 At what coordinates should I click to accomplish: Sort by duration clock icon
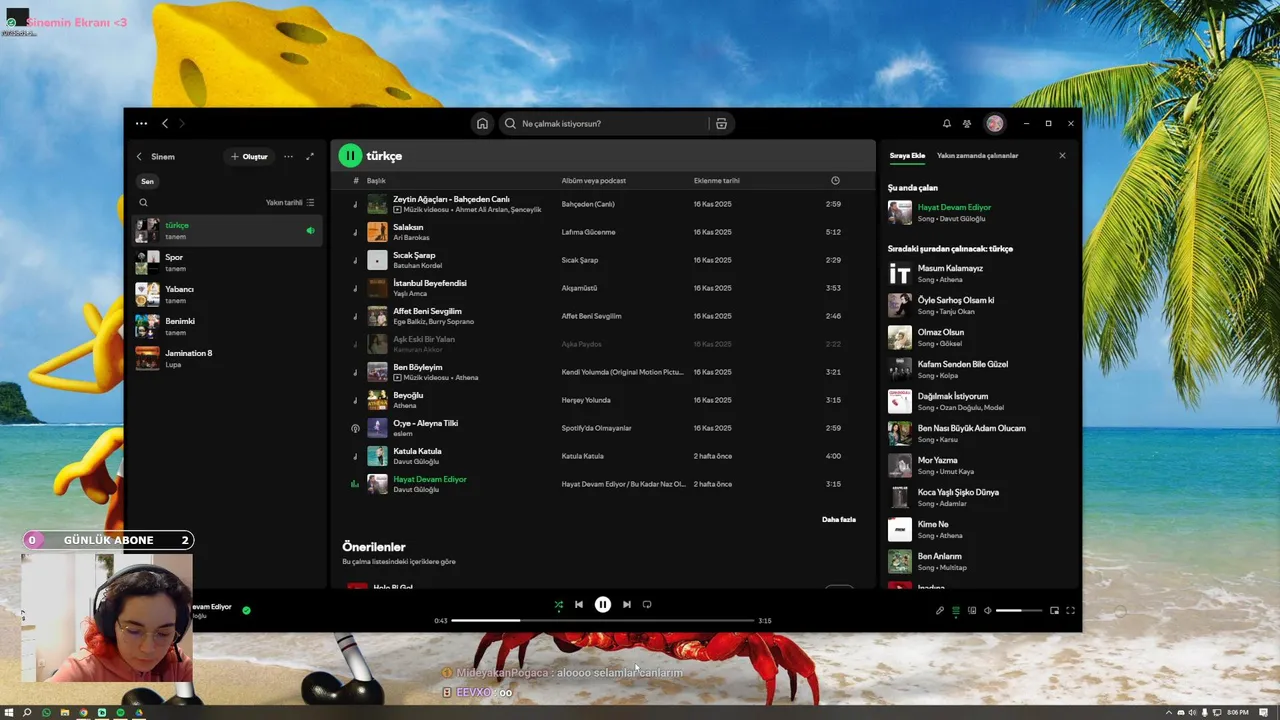click(835, 180)
